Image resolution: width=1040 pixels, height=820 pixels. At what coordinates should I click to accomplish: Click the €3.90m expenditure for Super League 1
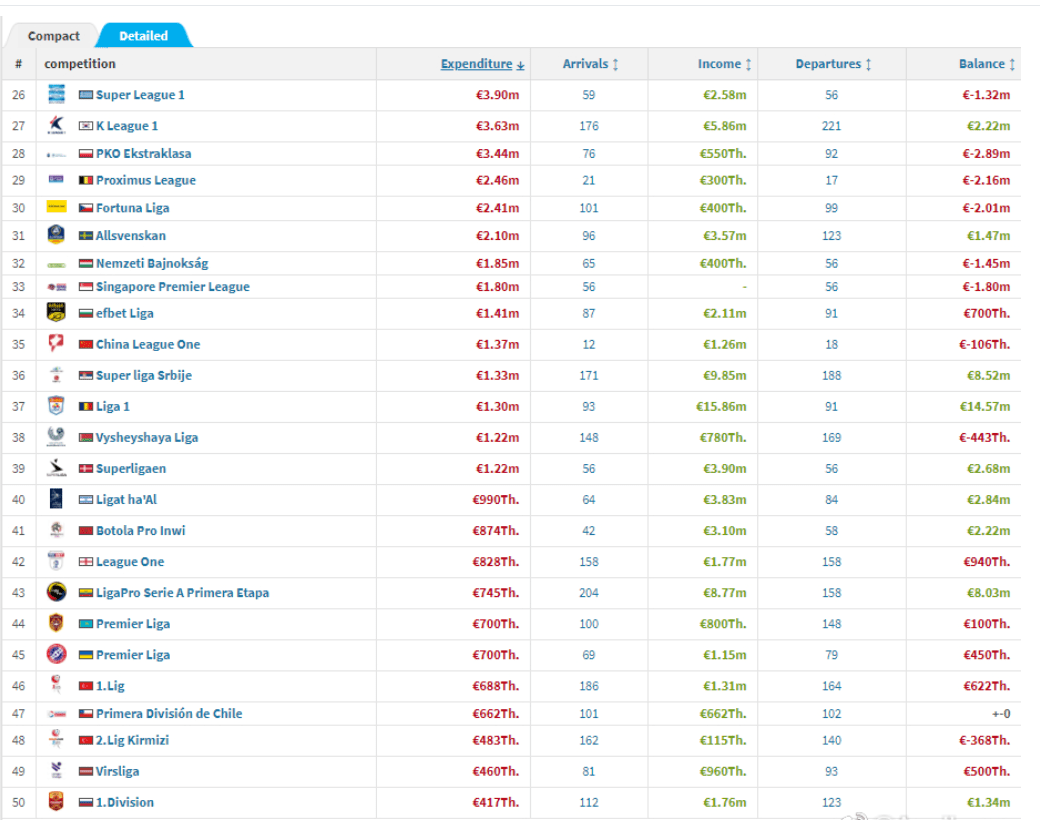pos(497,95)
